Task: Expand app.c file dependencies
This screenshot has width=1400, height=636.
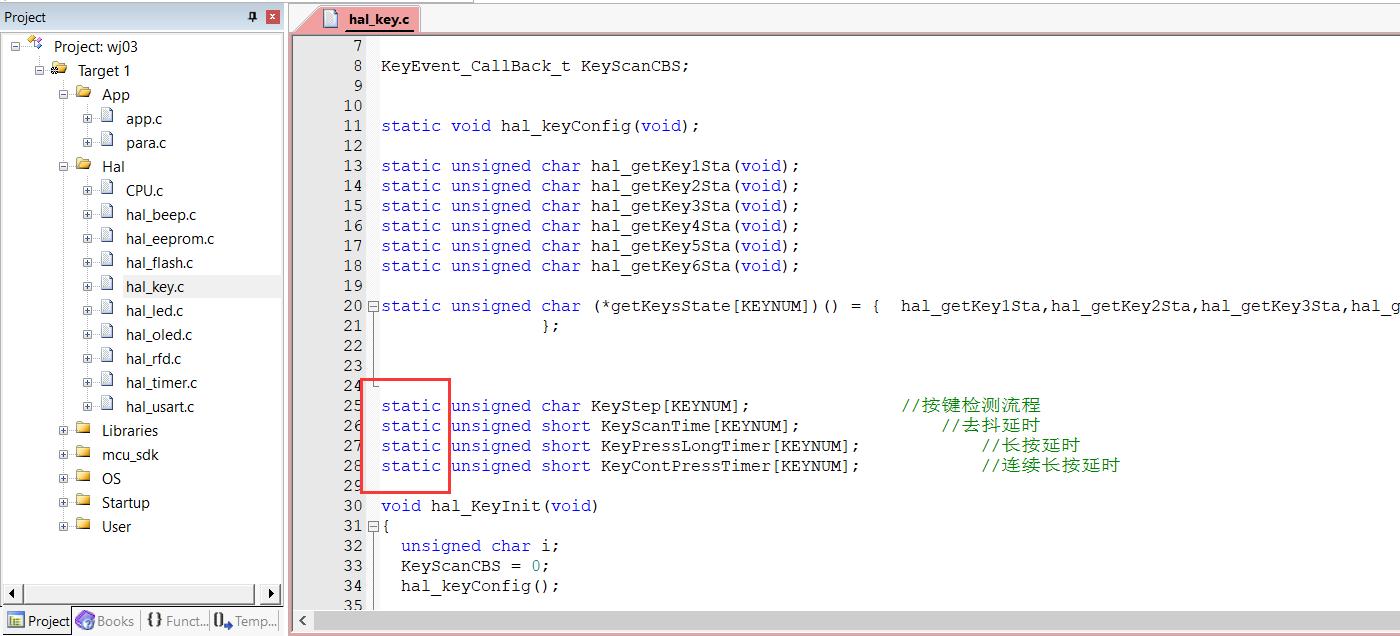Action: point(87,118)
